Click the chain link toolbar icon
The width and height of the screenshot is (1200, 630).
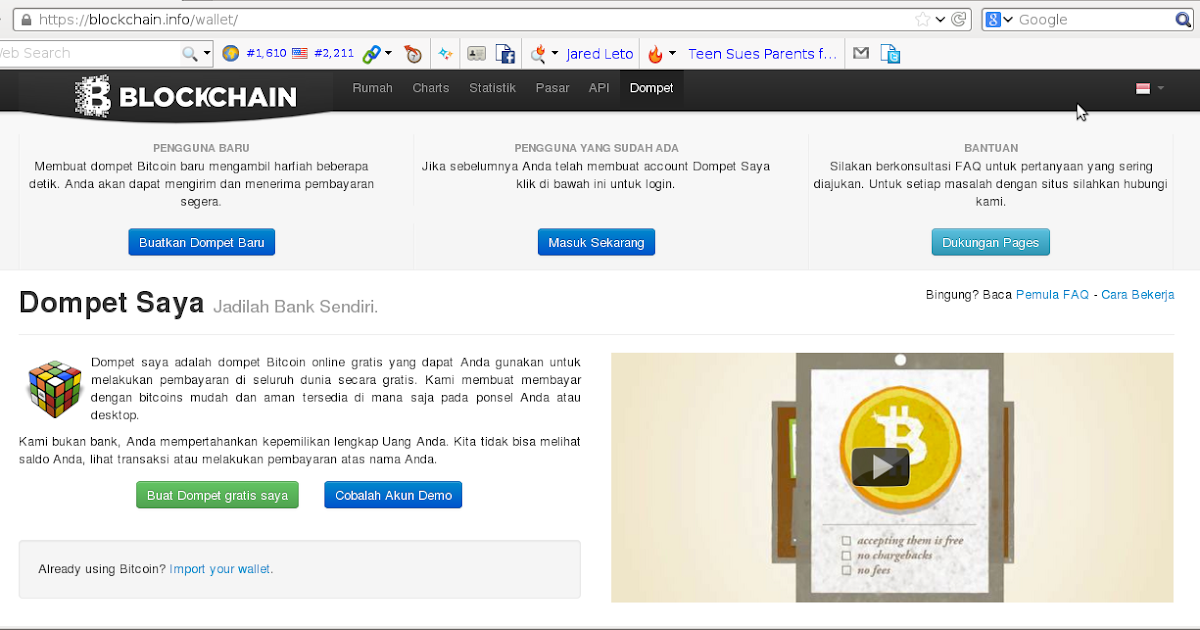[x=371, y=53]
